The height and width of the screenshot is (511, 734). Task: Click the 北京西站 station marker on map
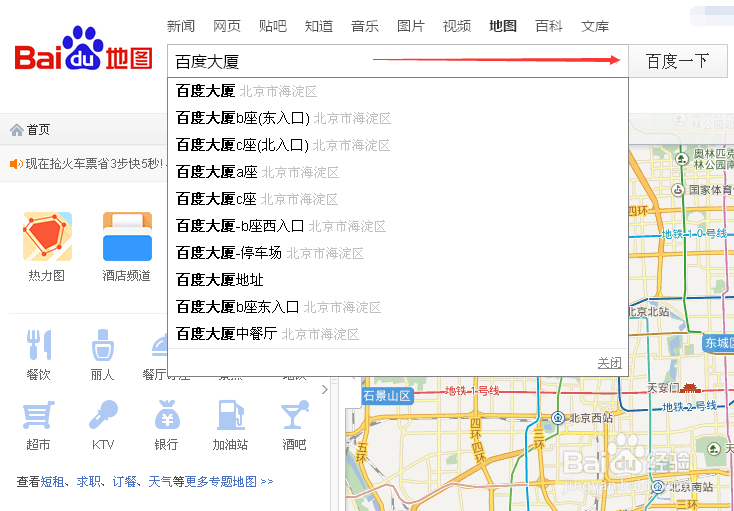(x=558, y=417)
